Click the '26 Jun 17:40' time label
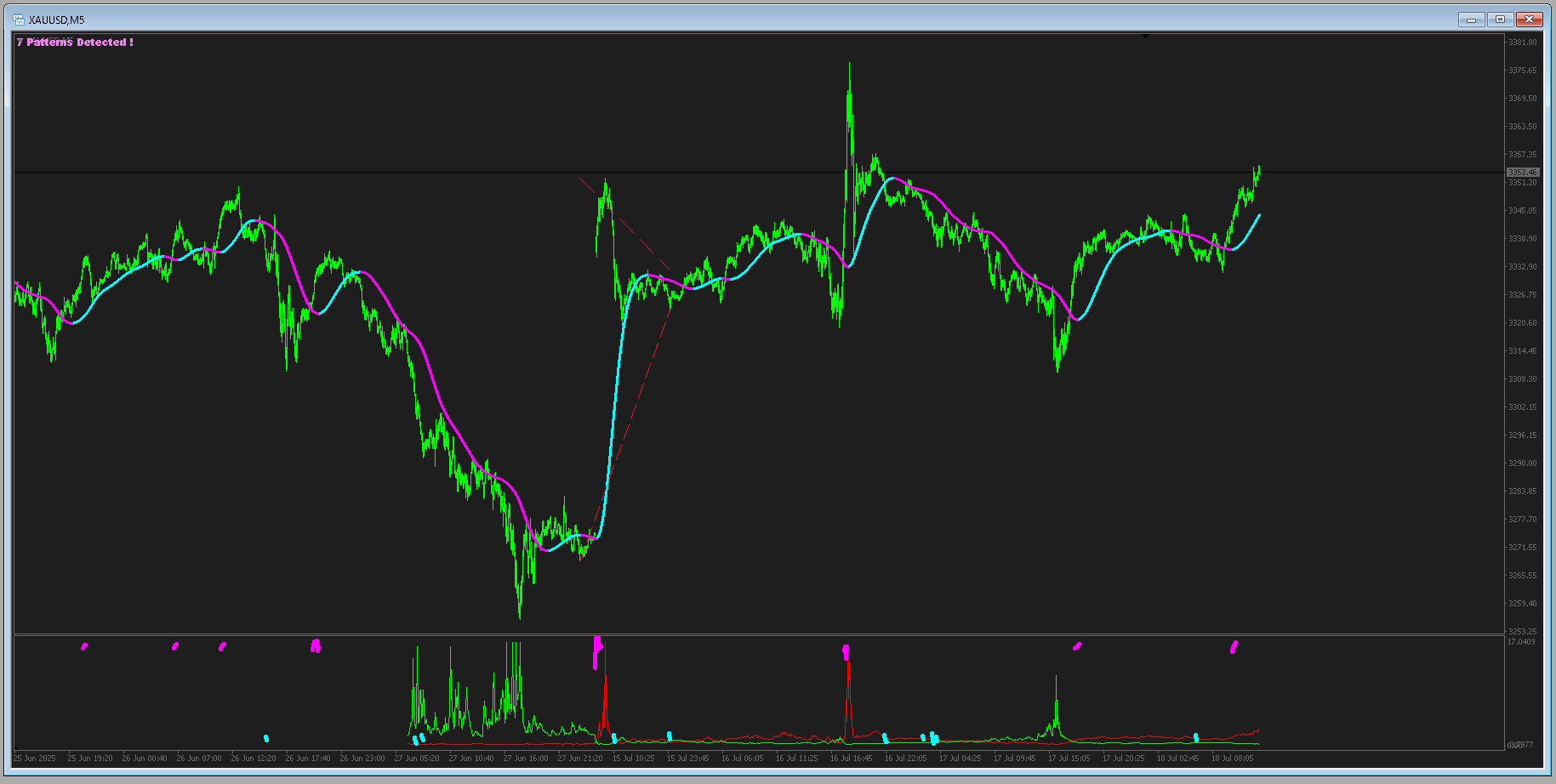 click(x=308, y=758)
